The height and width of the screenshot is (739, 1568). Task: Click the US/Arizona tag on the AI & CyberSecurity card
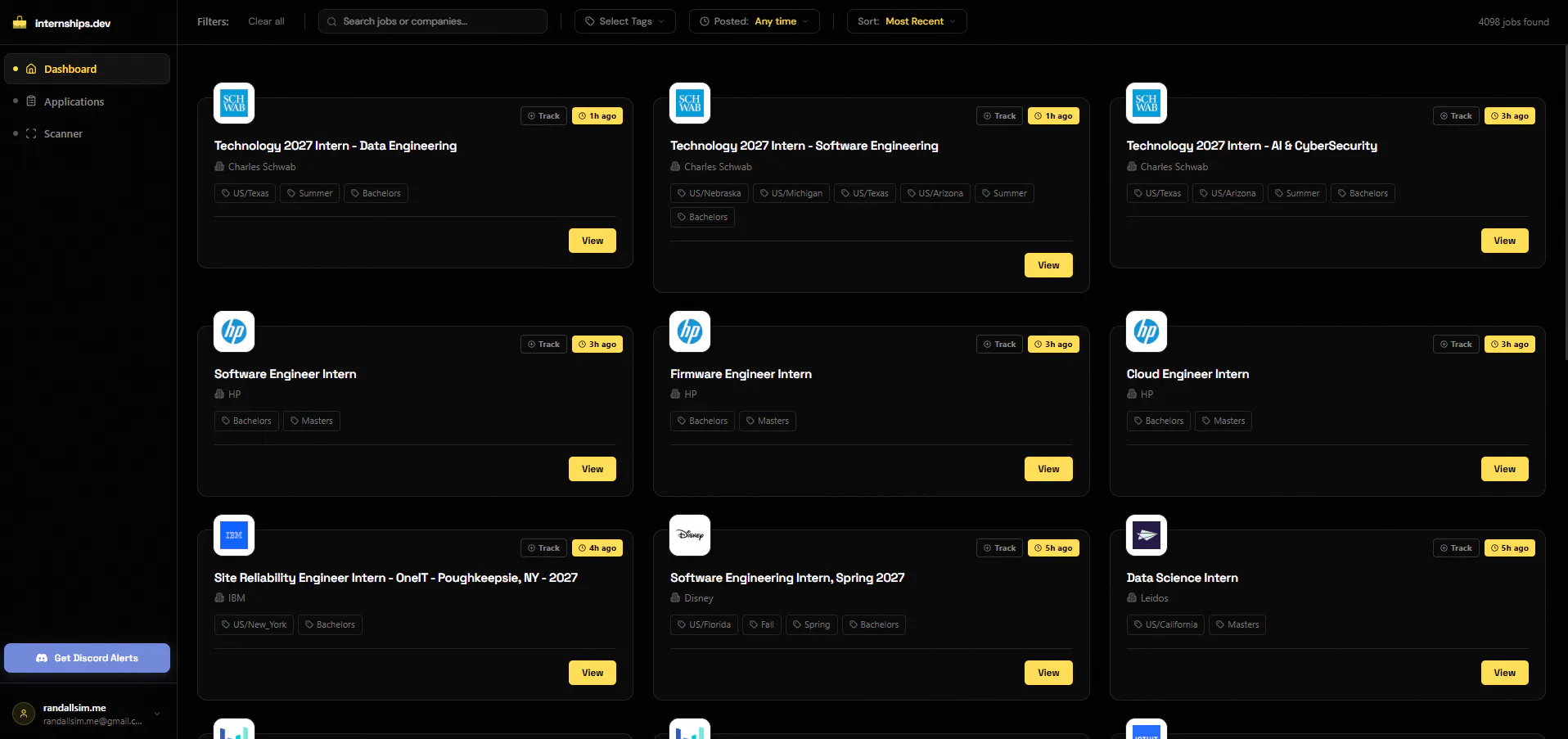pos(1228,193)
